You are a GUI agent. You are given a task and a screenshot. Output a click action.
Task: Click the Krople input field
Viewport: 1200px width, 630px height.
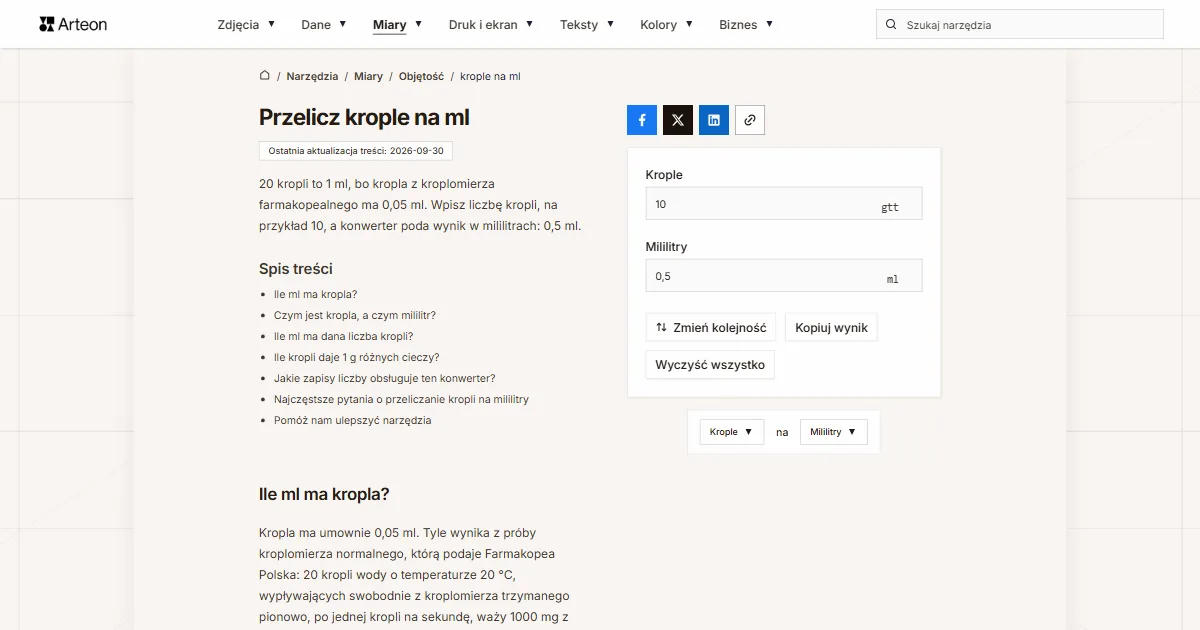coord(784,204)
